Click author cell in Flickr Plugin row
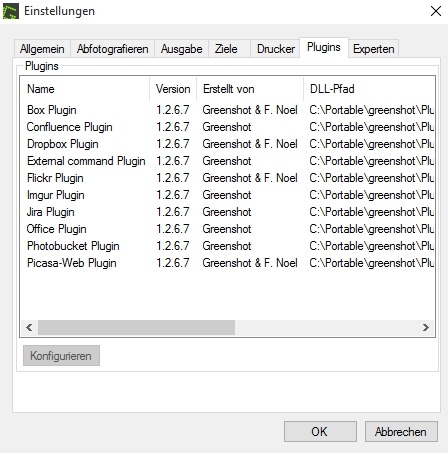The width and height of the screenshot is (448, 453). [250, 178]
